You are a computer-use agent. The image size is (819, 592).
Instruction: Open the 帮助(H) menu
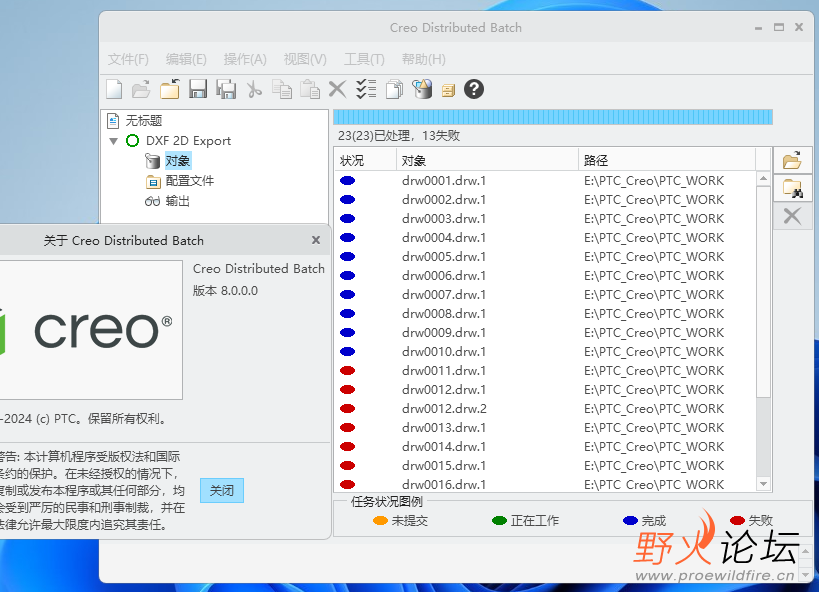point(424,59)
